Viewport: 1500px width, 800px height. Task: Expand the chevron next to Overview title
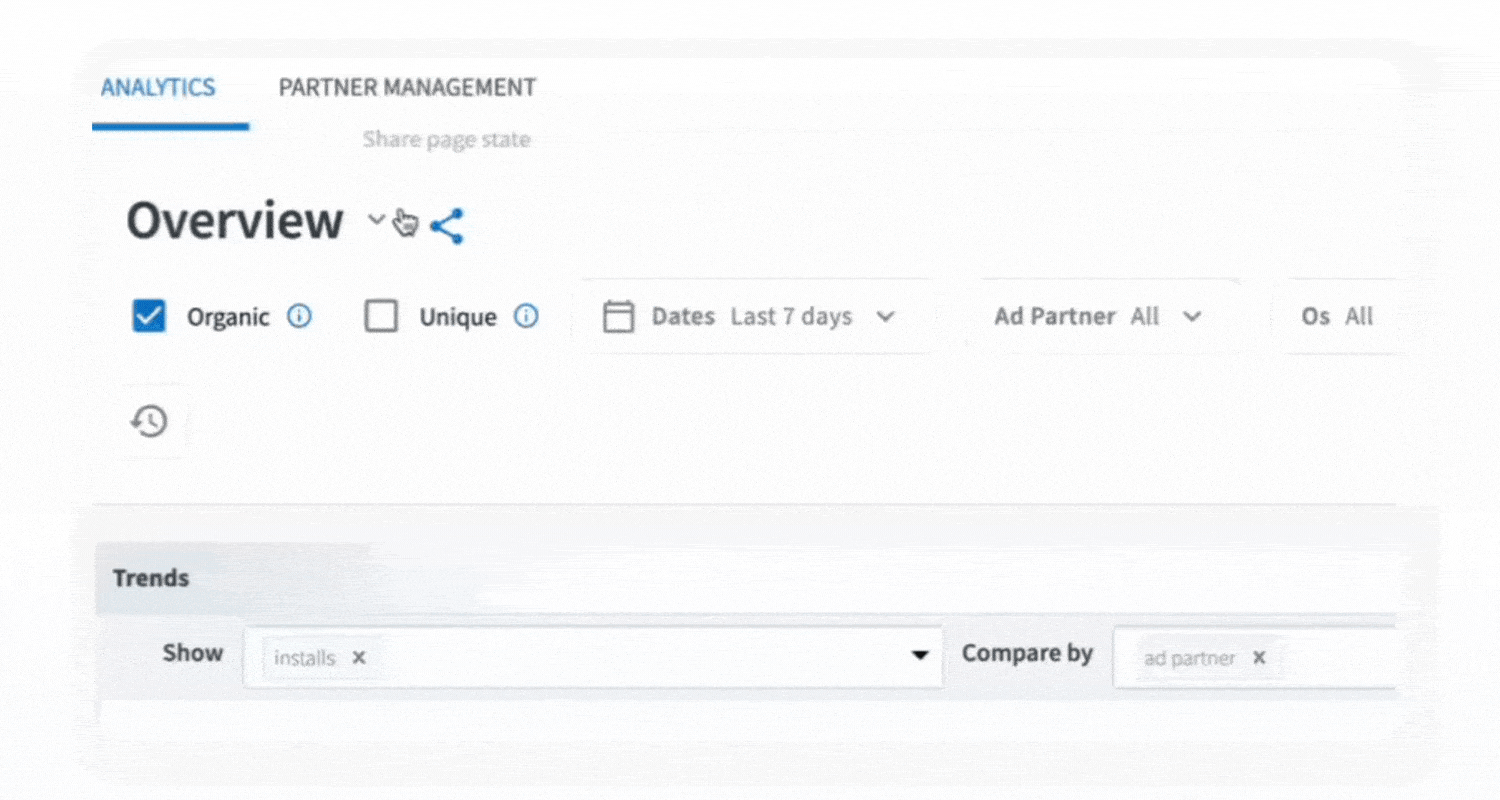(376, 220)
